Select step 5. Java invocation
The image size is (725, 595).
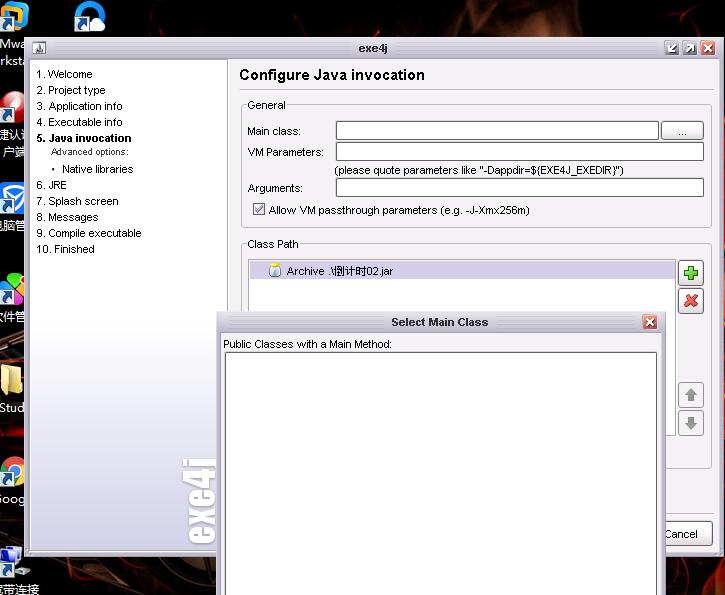[x=84, y=138]
